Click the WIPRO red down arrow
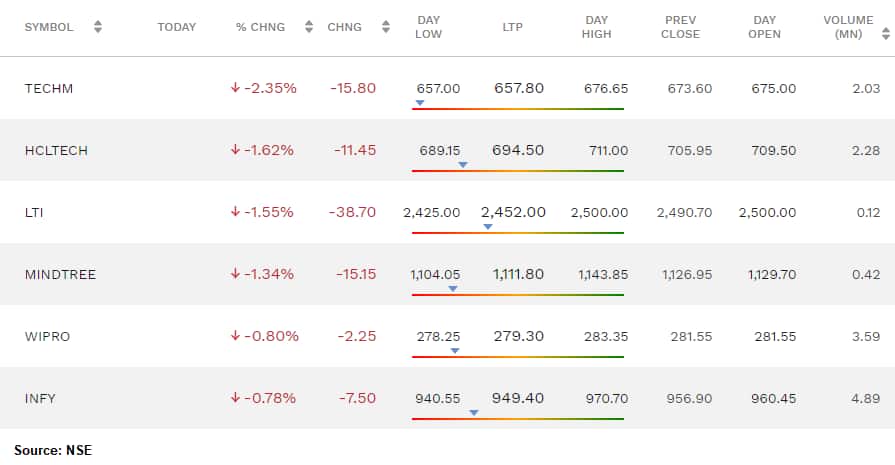This screenshot has width=895, height=465. click(x=235, y=336)
